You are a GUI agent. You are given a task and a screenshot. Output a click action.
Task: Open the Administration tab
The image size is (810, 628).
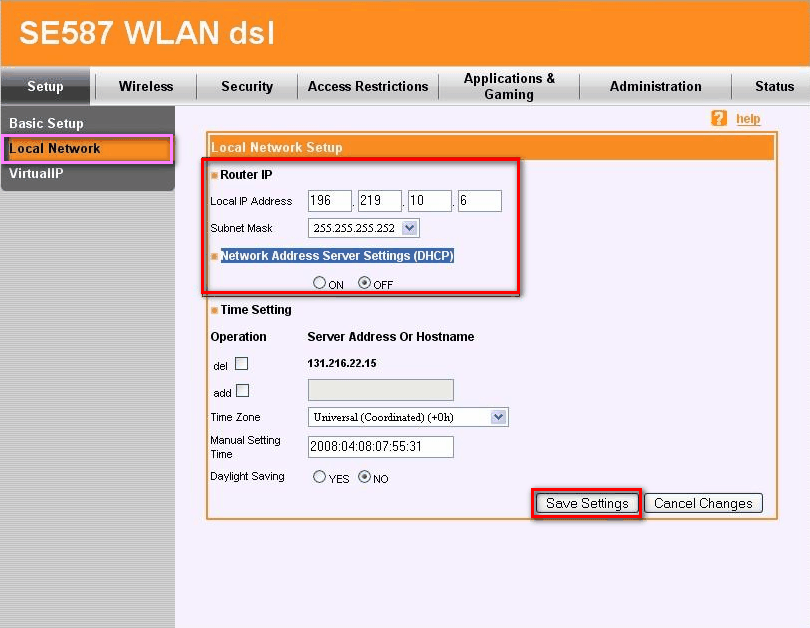[x=656, y=86]
